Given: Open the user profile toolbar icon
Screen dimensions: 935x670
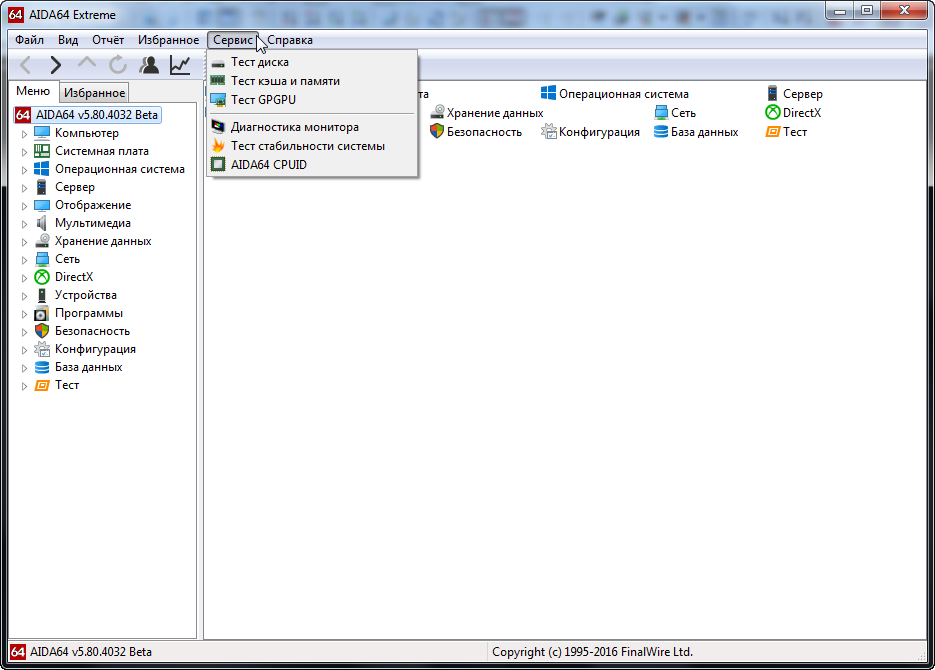Looking at the screenshot, I should [x=149, y=64].
